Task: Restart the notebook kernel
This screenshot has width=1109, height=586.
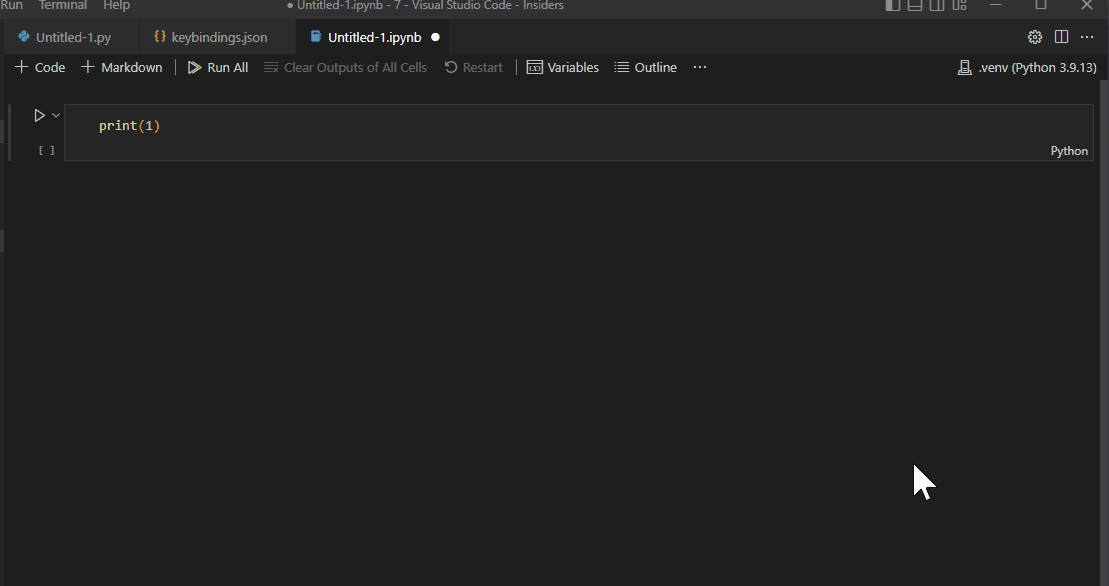Action: [x=473, y=67]
